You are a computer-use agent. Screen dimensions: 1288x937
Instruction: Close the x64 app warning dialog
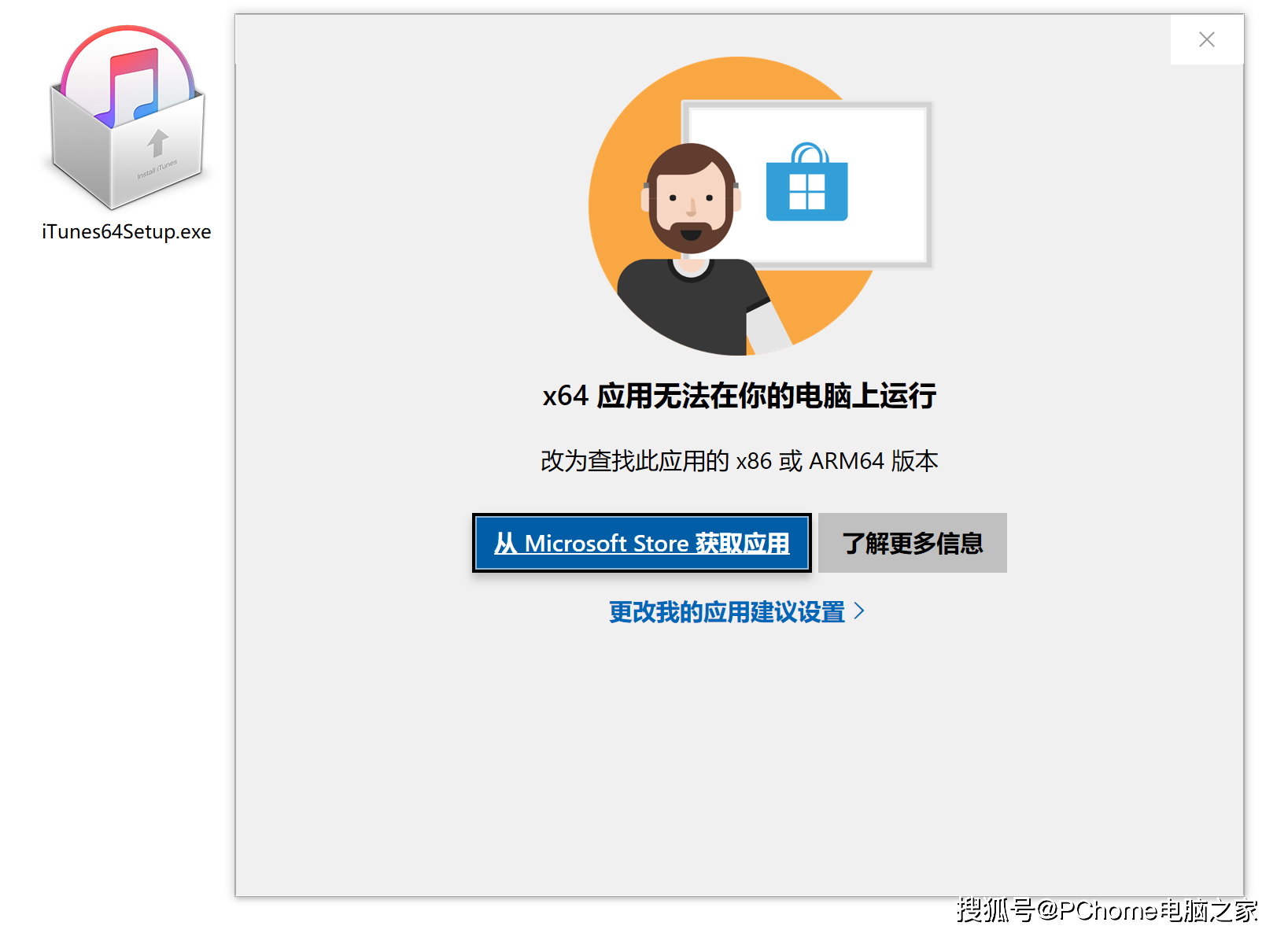point(1206,39)
